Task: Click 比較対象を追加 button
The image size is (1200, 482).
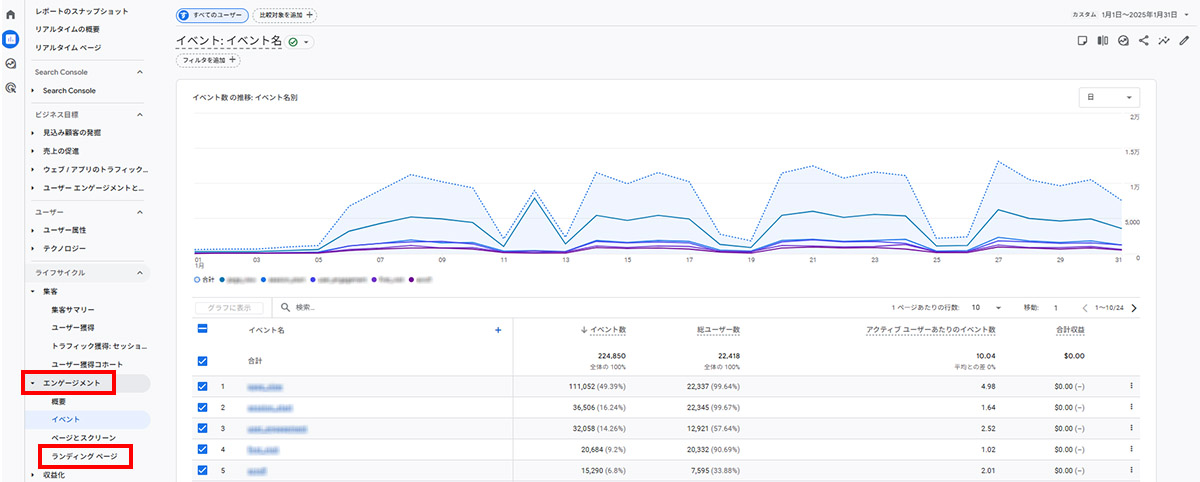Action: point(285,15)
